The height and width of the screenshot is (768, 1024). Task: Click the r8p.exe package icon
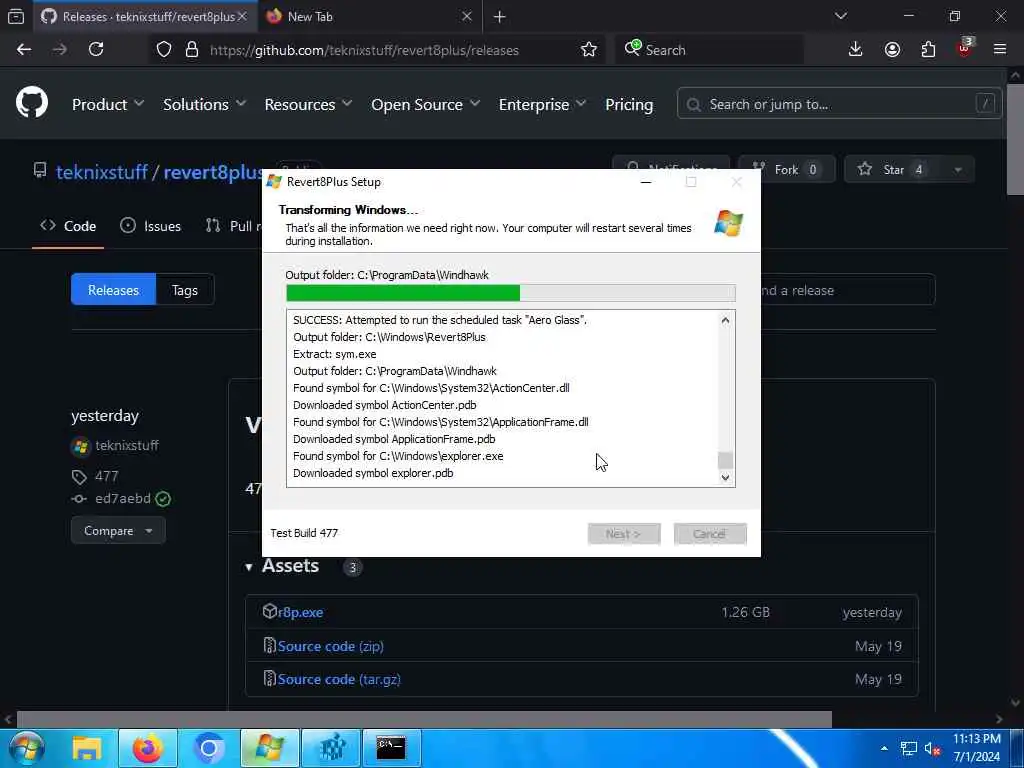(x=270, y=611)
